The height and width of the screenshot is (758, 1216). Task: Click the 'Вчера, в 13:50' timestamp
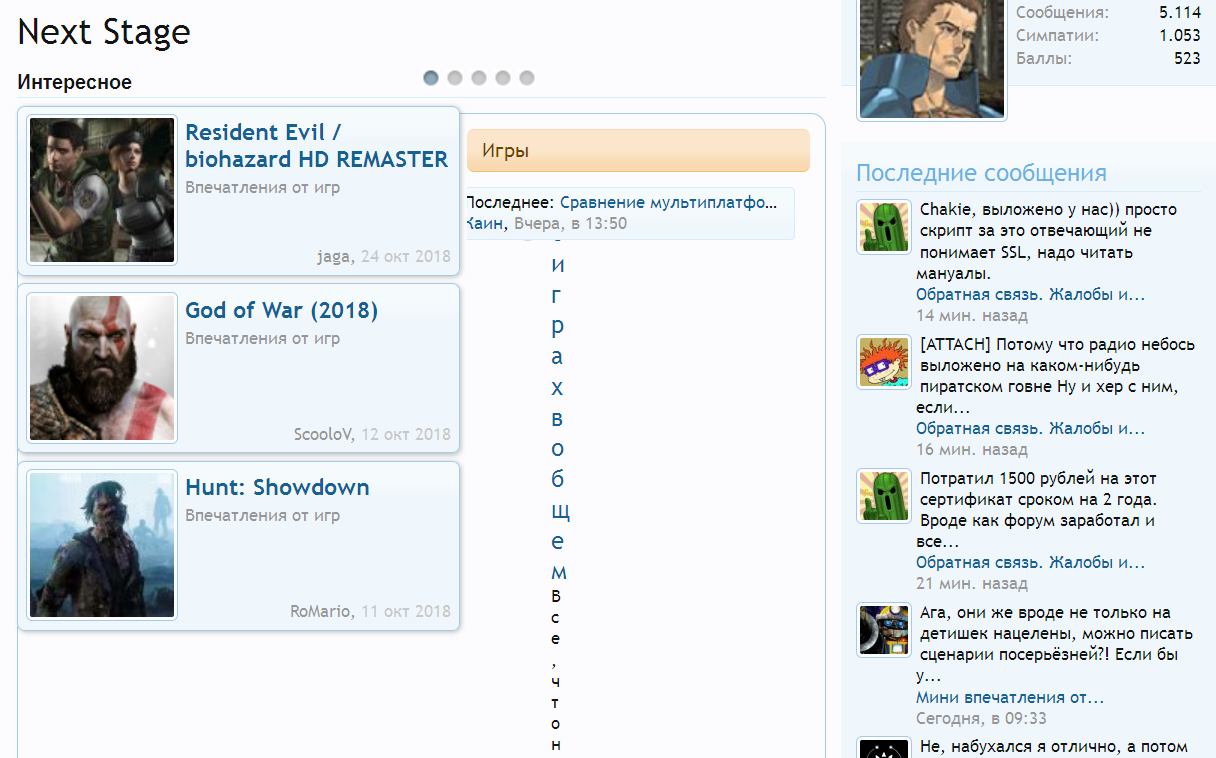pyautogui.click(x=570, y=224)
